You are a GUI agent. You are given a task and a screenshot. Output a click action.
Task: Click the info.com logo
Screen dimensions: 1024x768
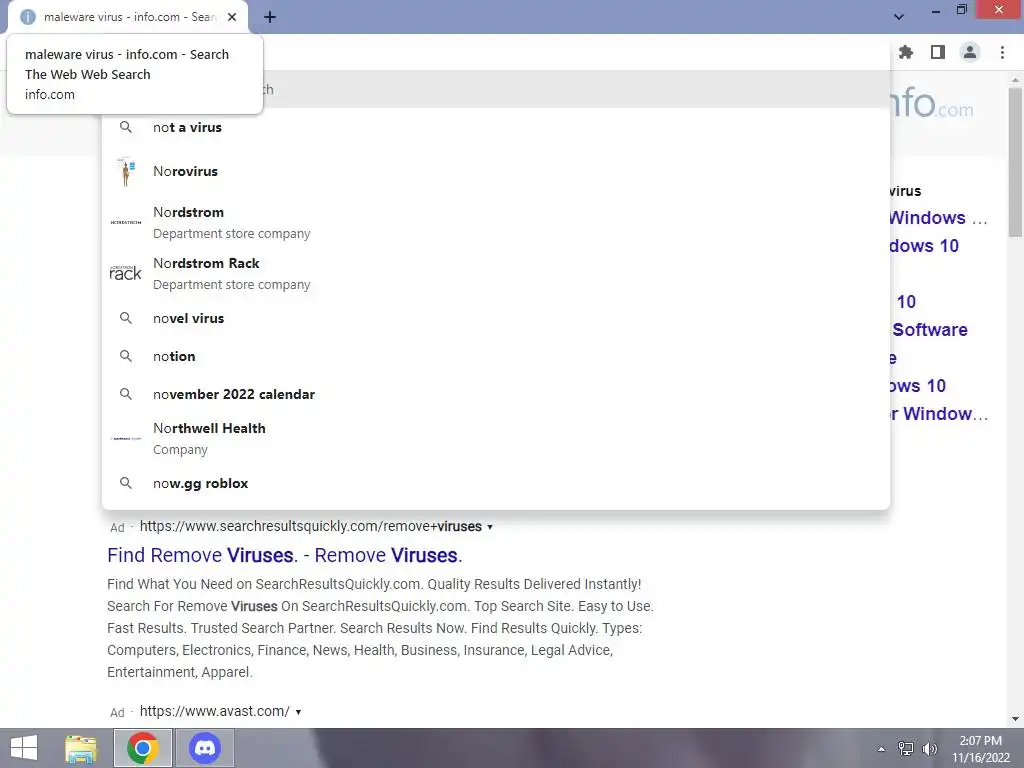tap(932, 104)
